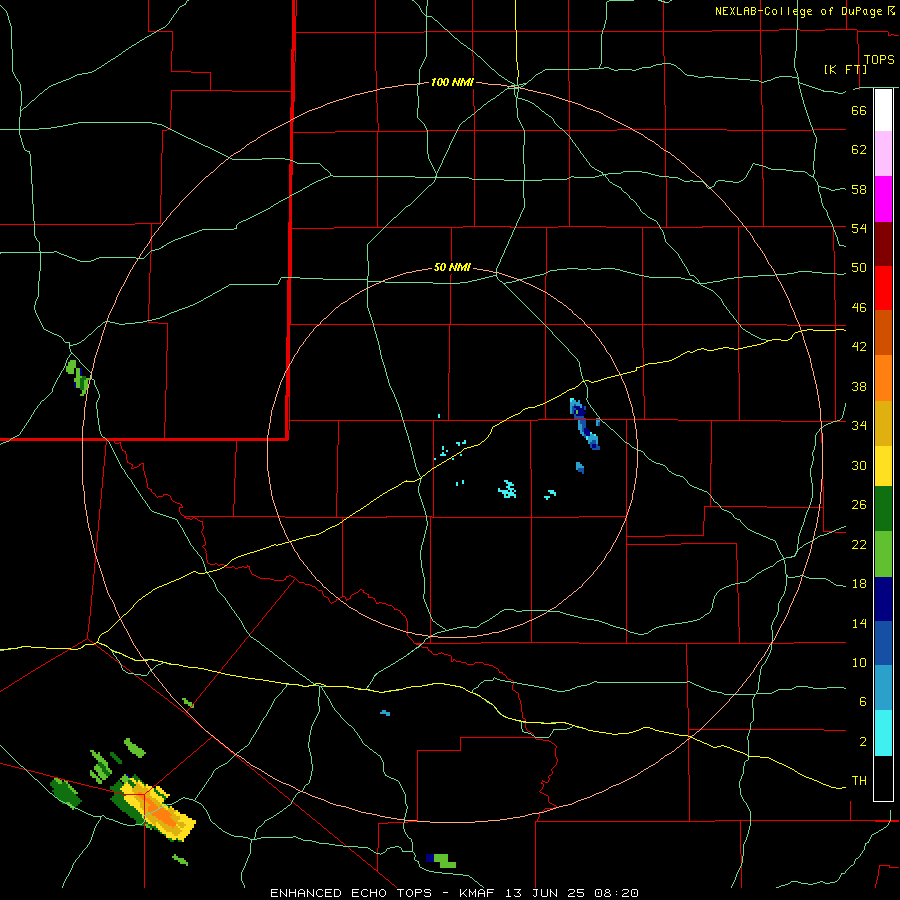The width and height of the screenshot is (900, 900).
Task: Select the dark red legend swatch
Action: pos(883,244)
